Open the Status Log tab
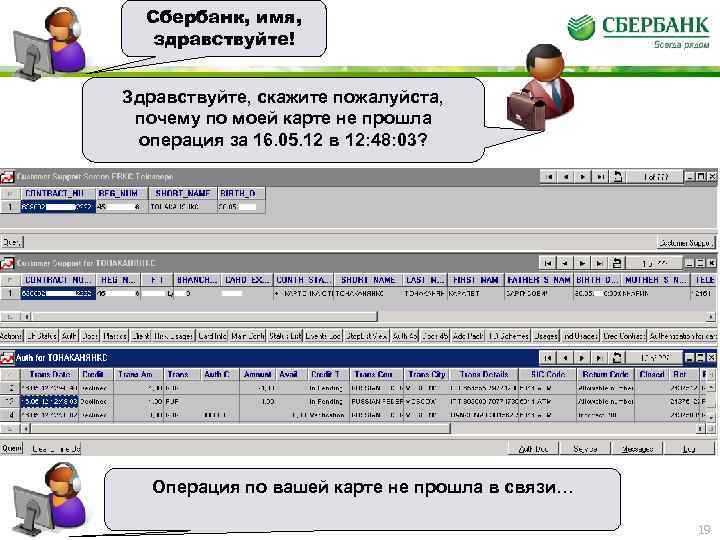The image size is (720, 540). (x=285, y=336)
